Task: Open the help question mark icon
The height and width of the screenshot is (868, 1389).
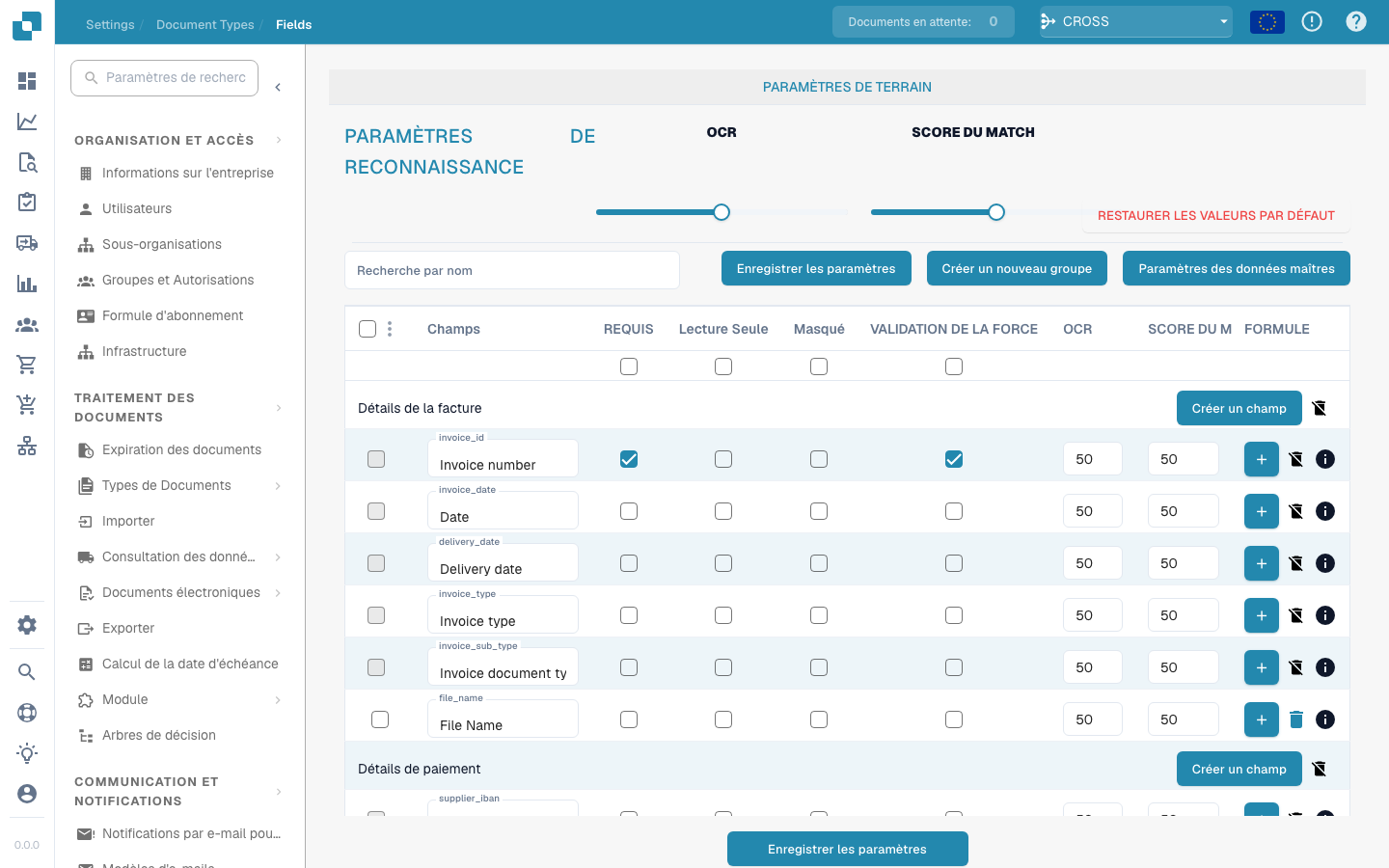Action: tap(1356, 21)
